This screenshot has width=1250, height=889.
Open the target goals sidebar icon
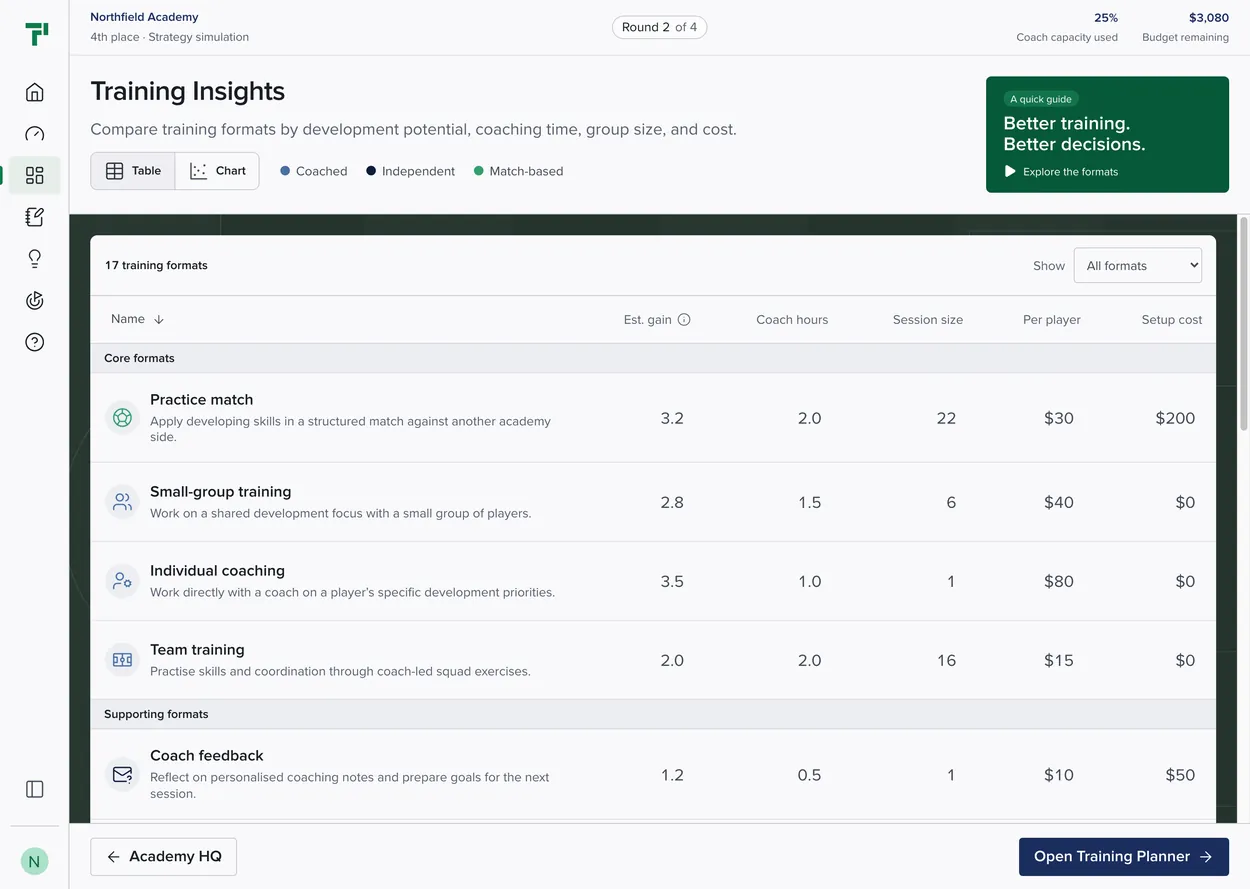pyautogui.click(x=35, y=300)
